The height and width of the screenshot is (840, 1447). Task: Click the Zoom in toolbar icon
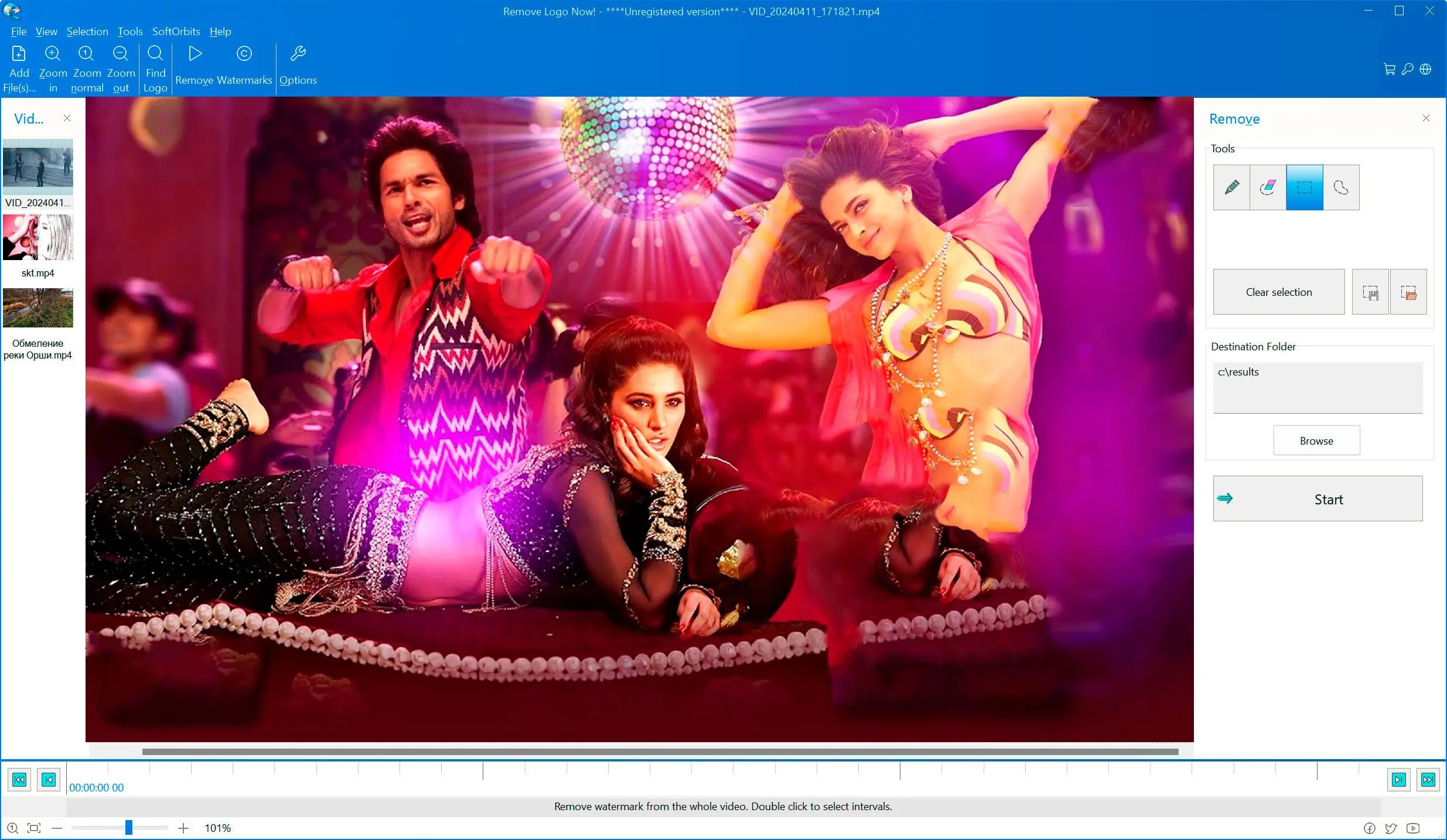[53, 54]
